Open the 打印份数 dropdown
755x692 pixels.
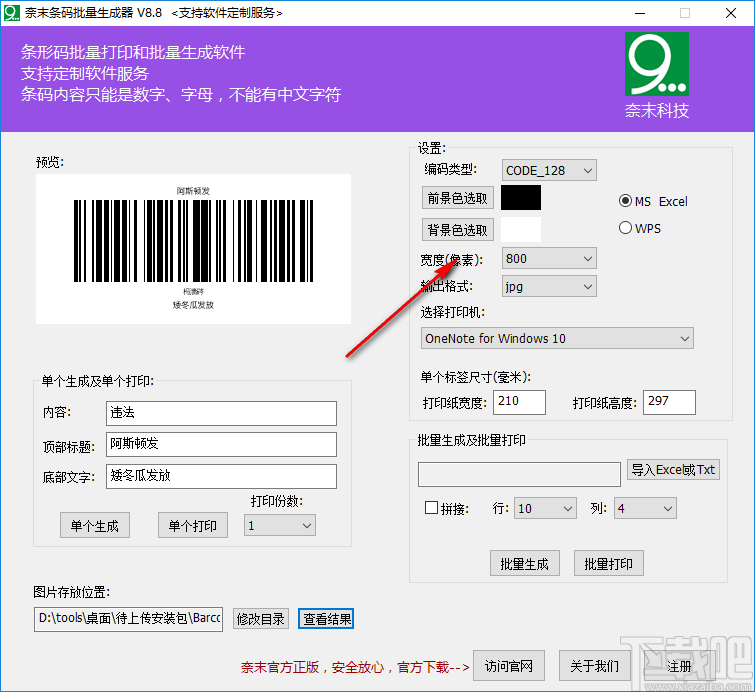[x=280, y=525]
